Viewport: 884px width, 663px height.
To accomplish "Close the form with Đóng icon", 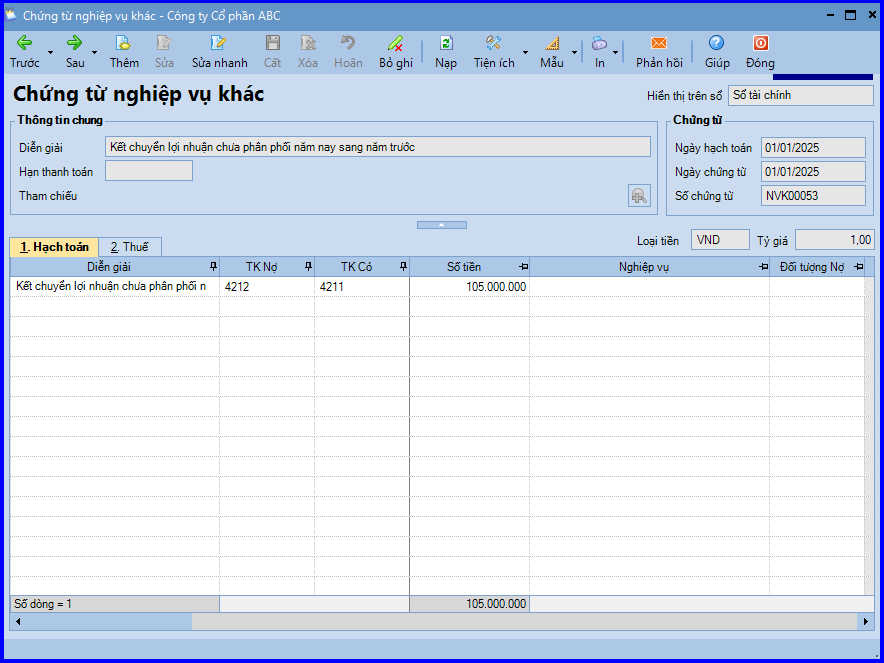I will pyautogui.click(x=761, y=43).
